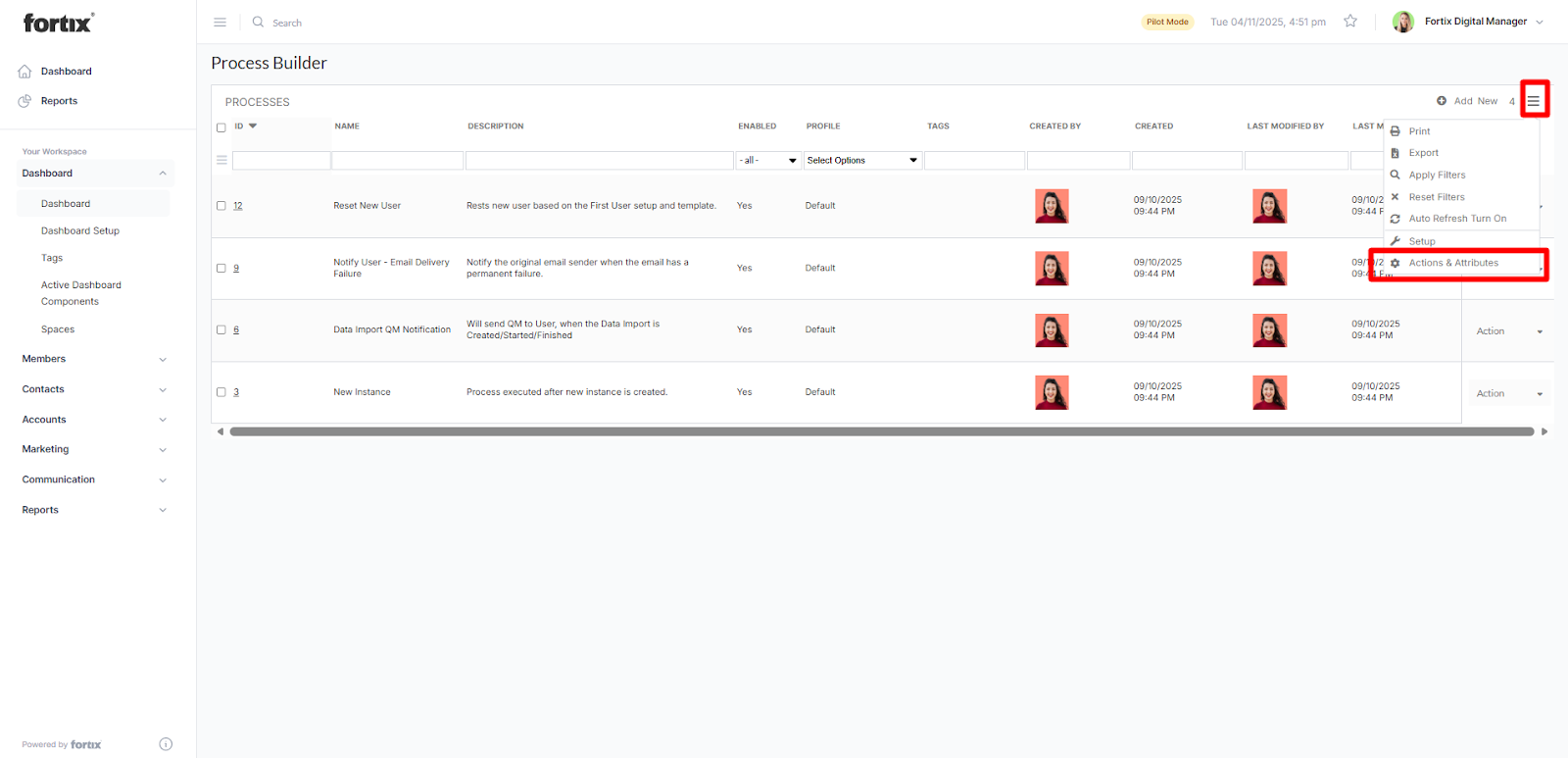The width and height of the screenshot is (1568, 758).
Task: Click the Name column filter input
Action: 397,161
